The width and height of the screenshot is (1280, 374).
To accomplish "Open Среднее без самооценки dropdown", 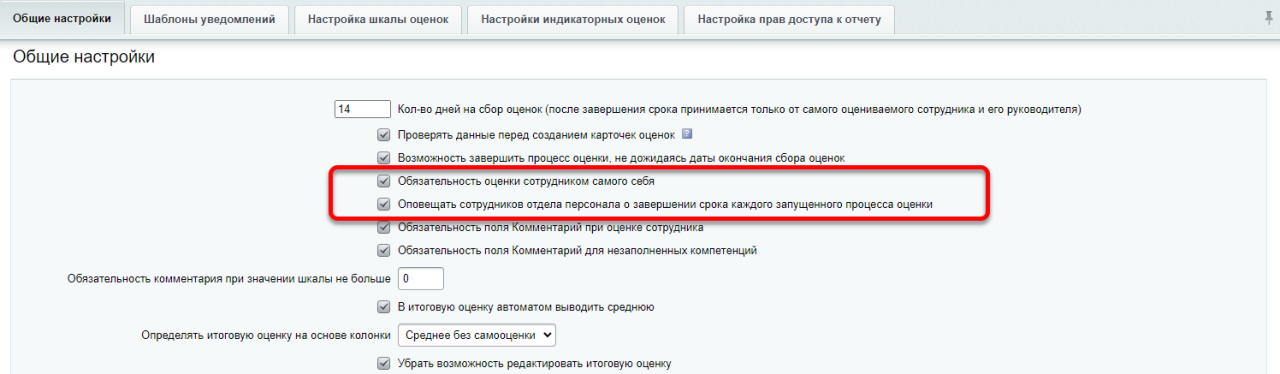I will pos(477,335).
